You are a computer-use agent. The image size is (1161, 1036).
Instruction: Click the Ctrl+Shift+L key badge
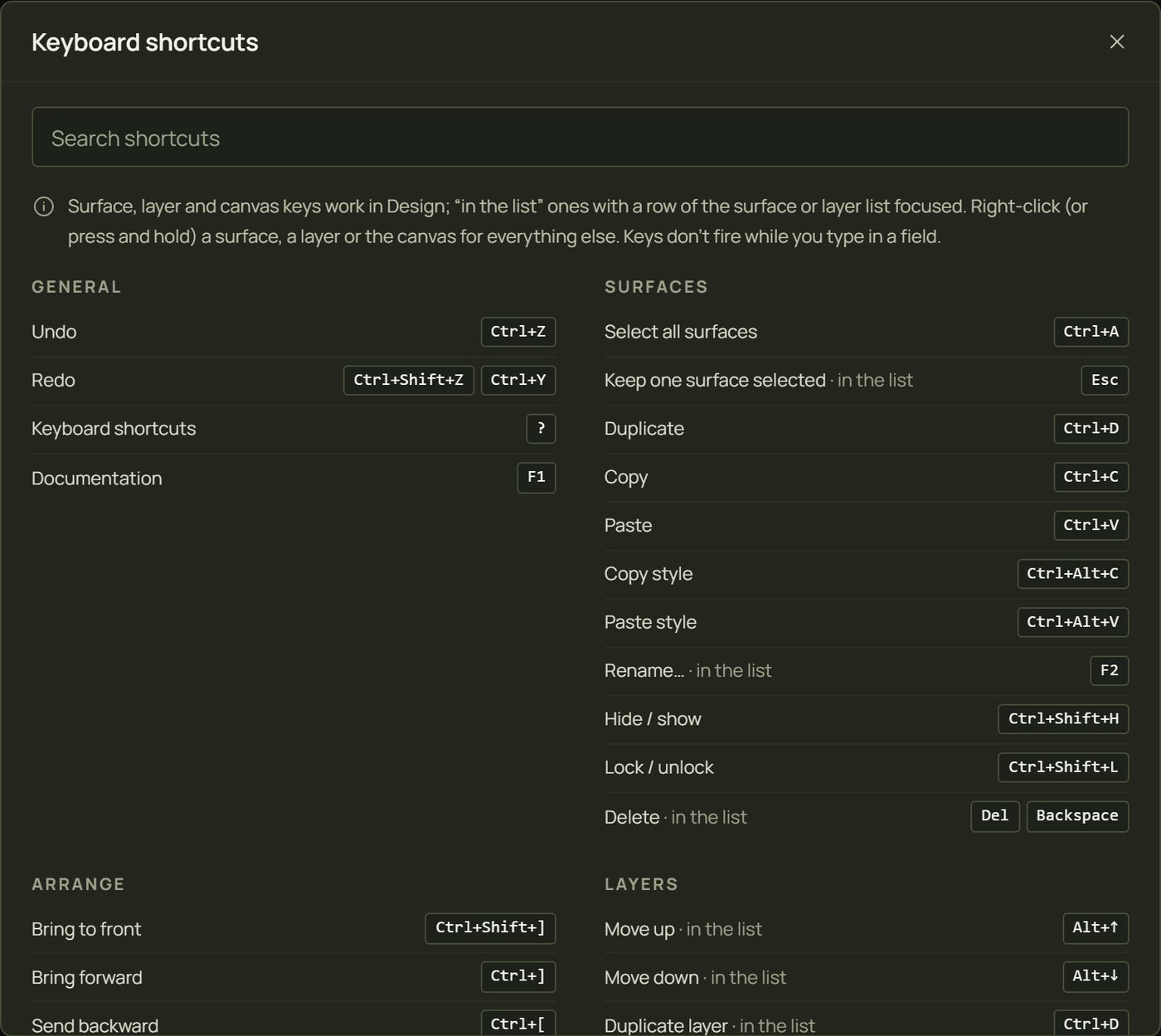(x=1063, y=767)
